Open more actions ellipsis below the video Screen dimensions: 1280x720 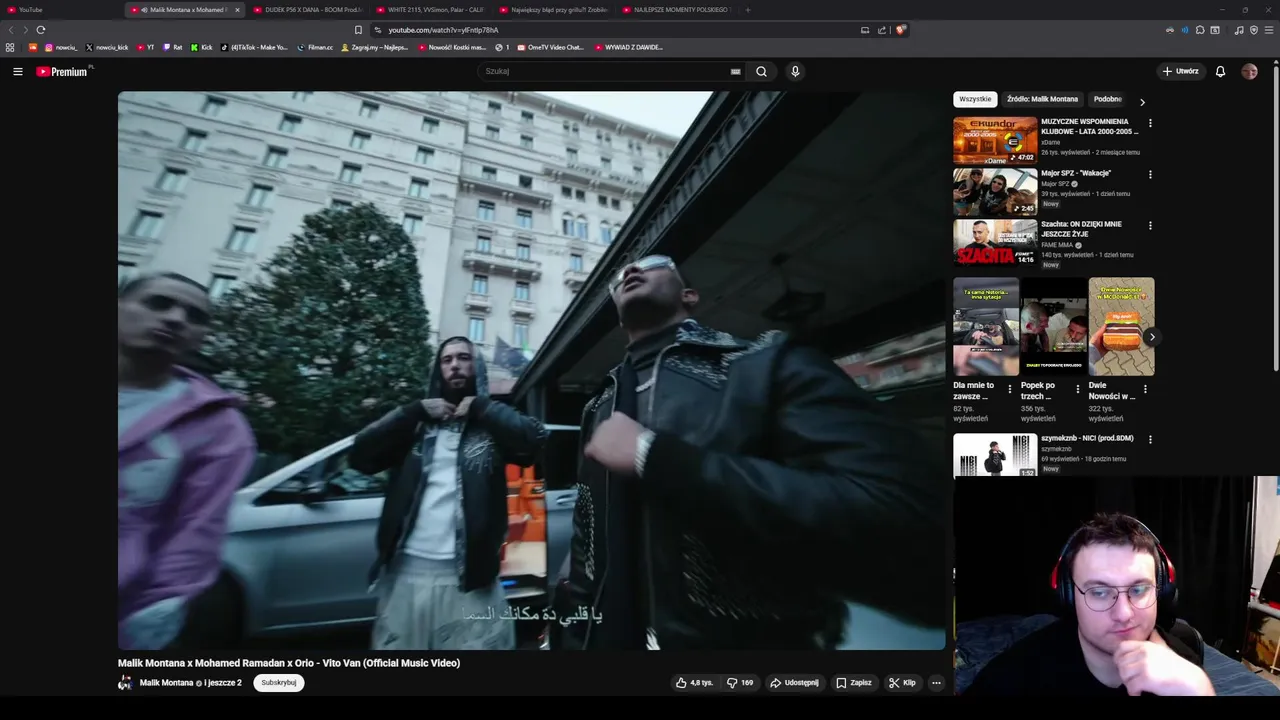pyautogui.click(x=936, y=683)
